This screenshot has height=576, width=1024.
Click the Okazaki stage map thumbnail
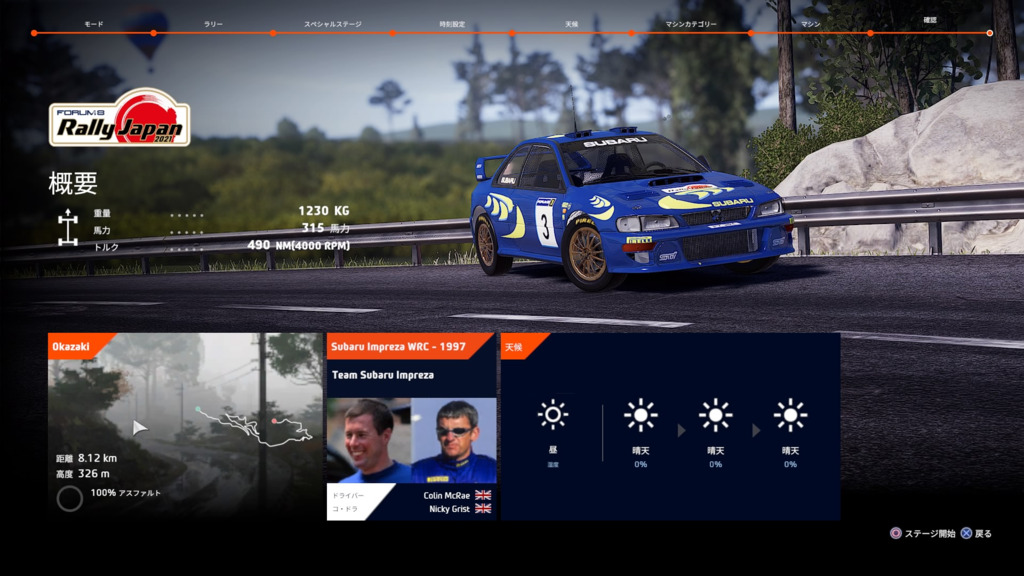[x=185, y=426]
